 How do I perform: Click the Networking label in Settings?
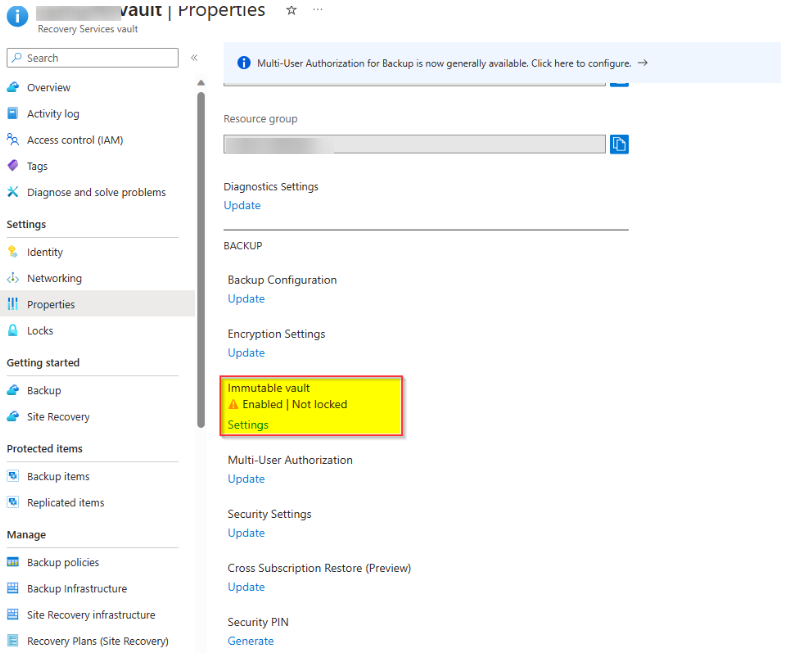pyautogui.click(x=54, y=278)
